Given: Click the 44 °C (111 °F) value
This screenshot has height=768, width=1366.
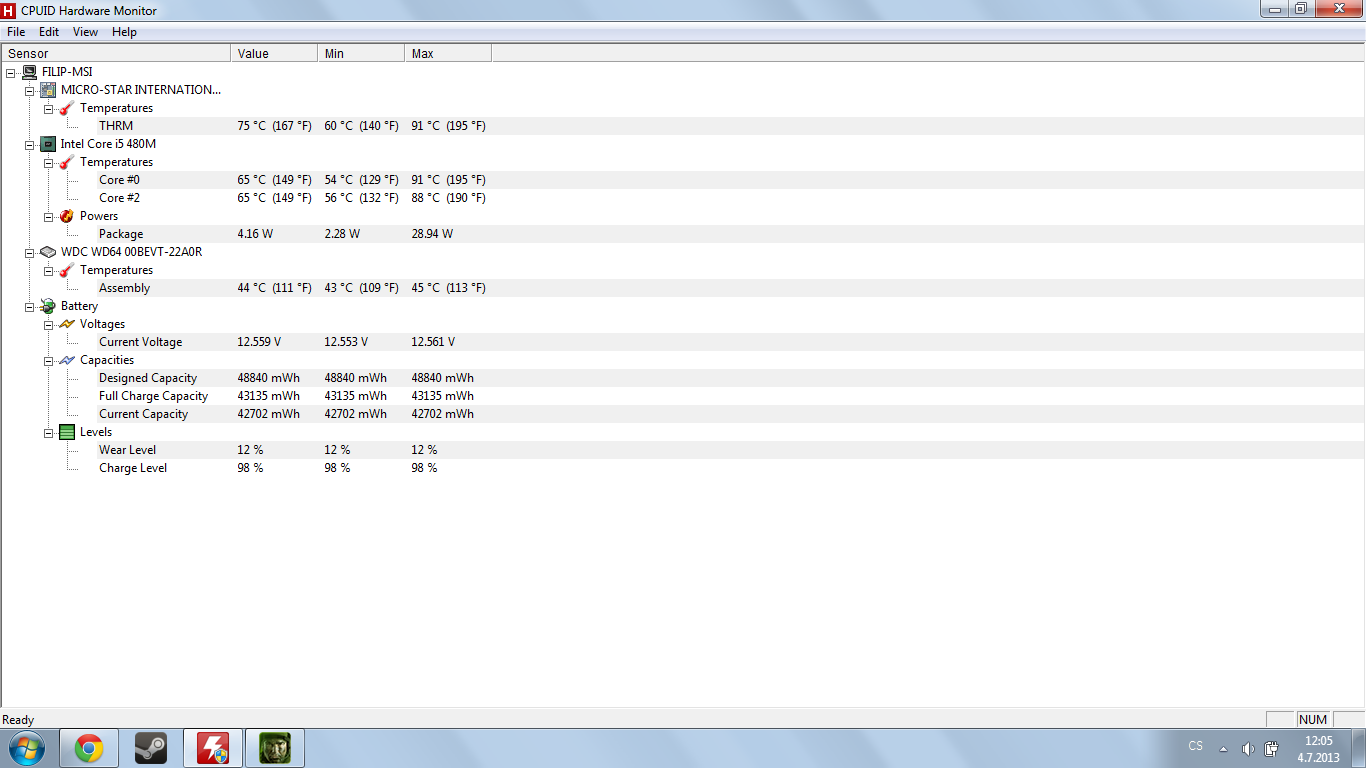Looking at the screenshot, I should click(274, 288).
